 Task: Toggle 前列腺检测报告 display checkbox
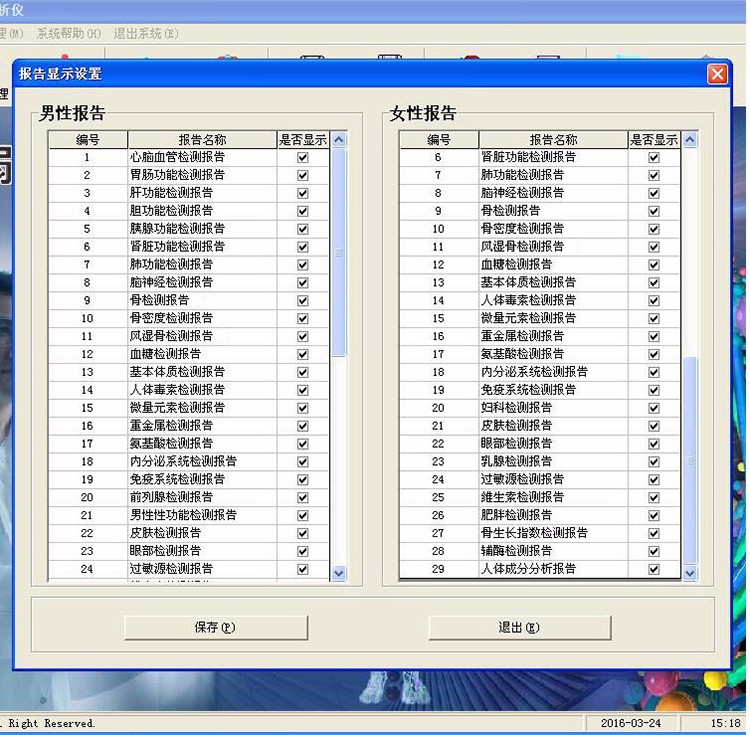click(x=302, y=497)
